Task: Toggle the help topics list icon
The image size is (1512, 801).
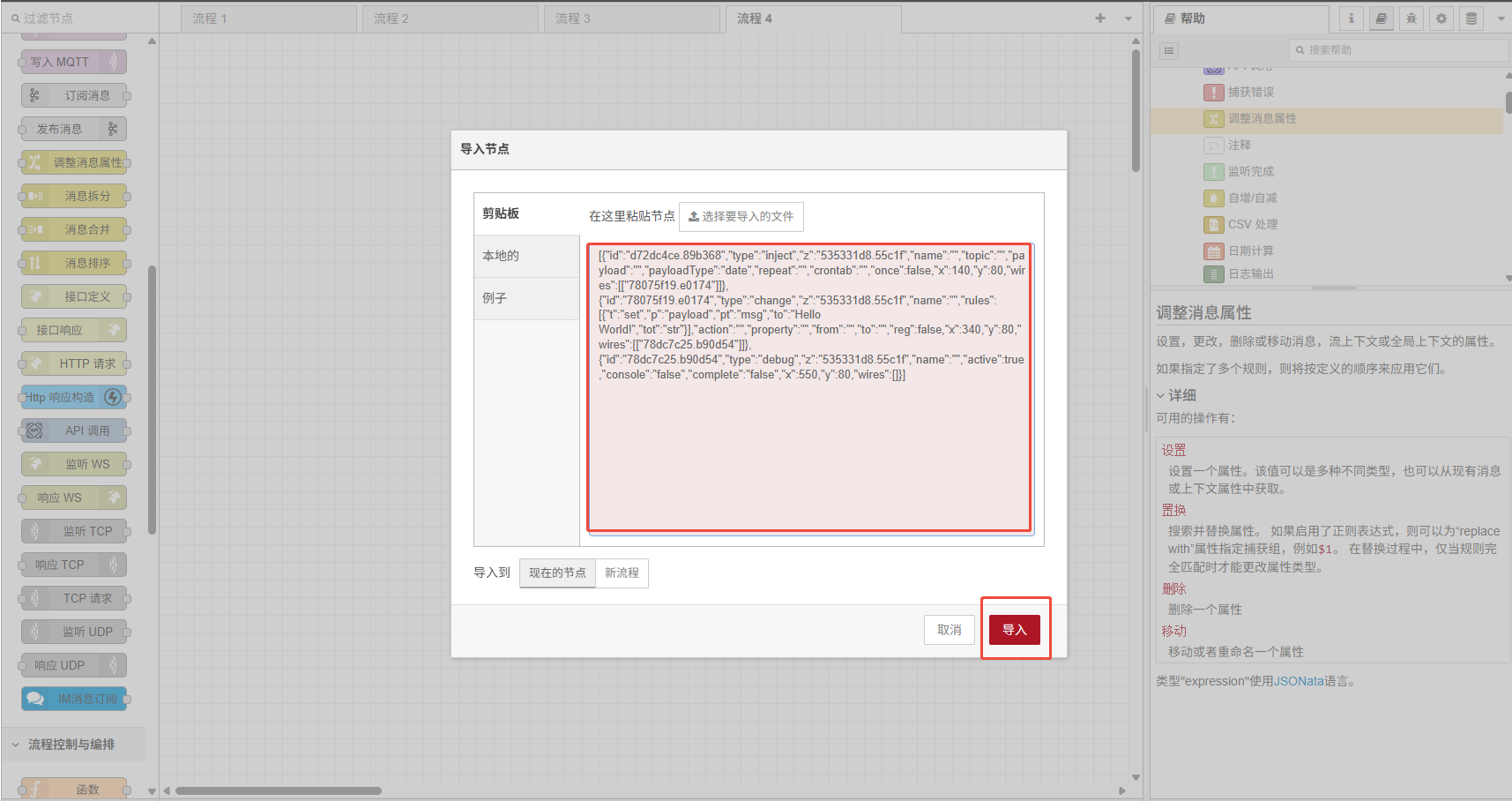Action: point(1169,50)
